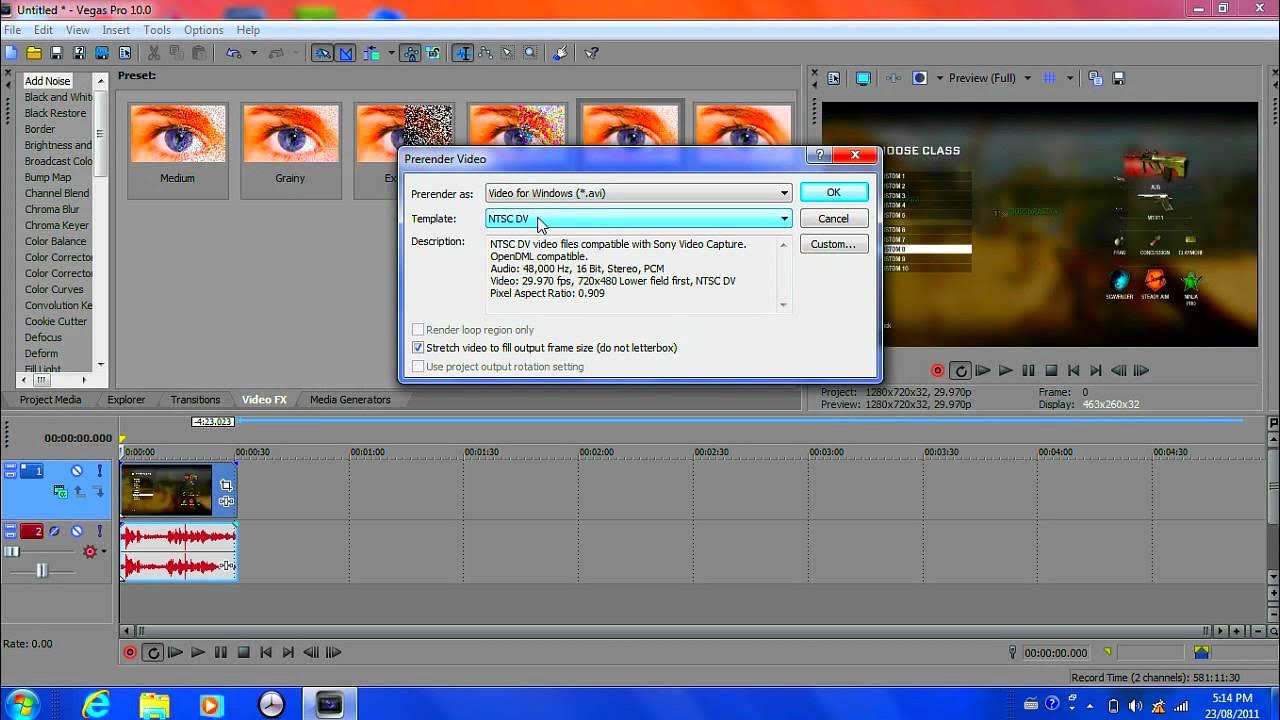Open Internet Explorer from the taskbar
Viewport: 1280px width, 720px height.
click(96, 704)
